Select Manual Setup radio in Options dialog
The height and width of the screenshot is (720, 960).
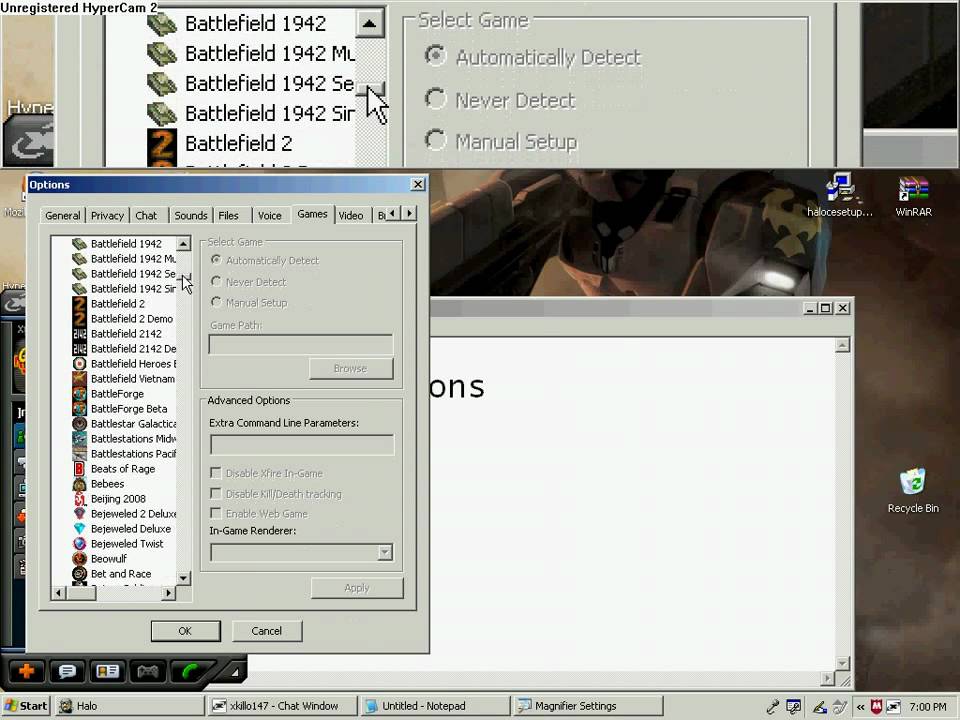(216, 302)
